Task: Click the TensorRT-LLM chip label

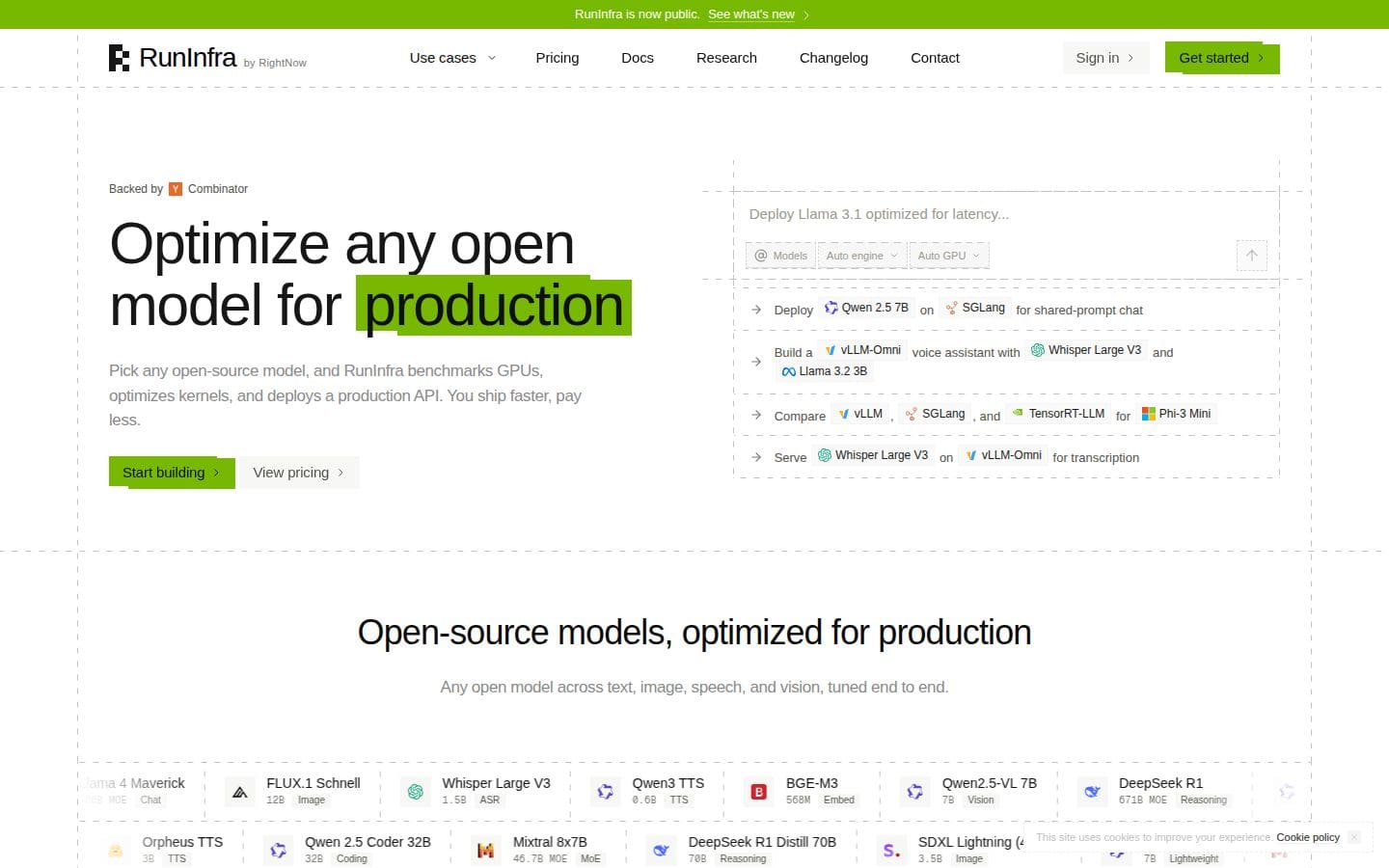Action: [x=1067, y=414]
